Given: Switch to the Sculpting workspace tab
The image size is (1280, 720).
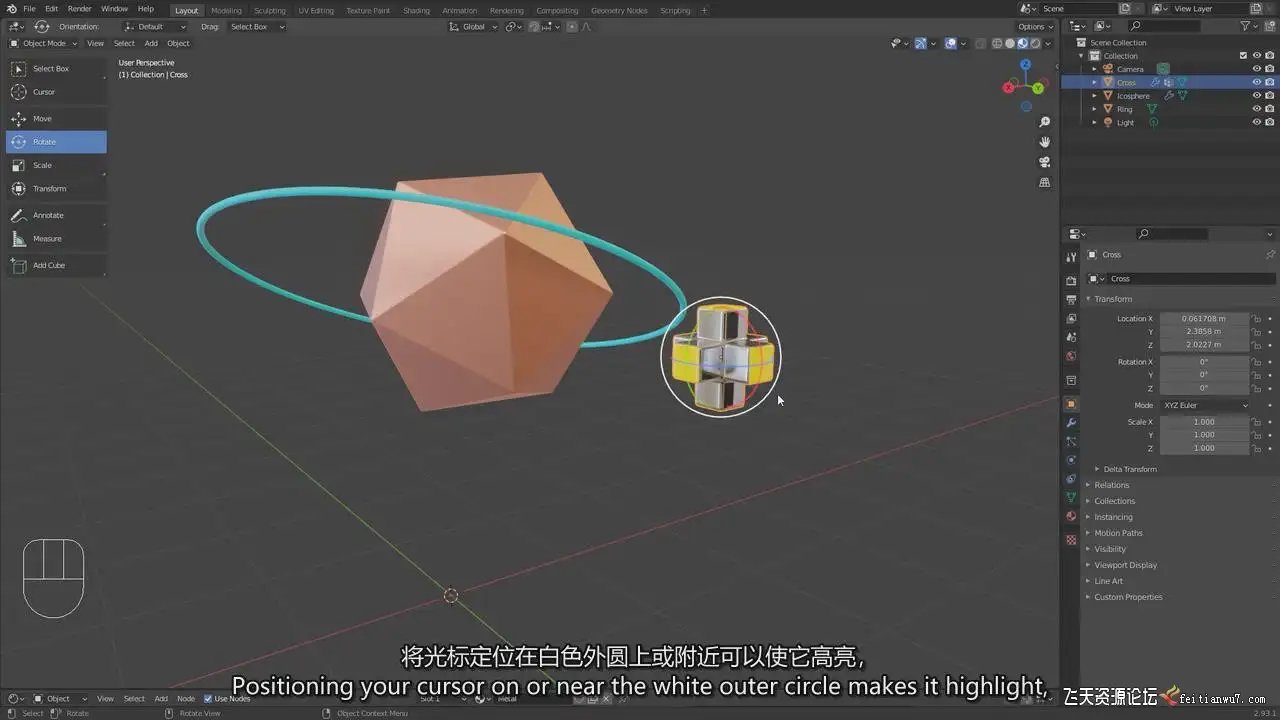Looking at the screenshot, I should point(269,10).
